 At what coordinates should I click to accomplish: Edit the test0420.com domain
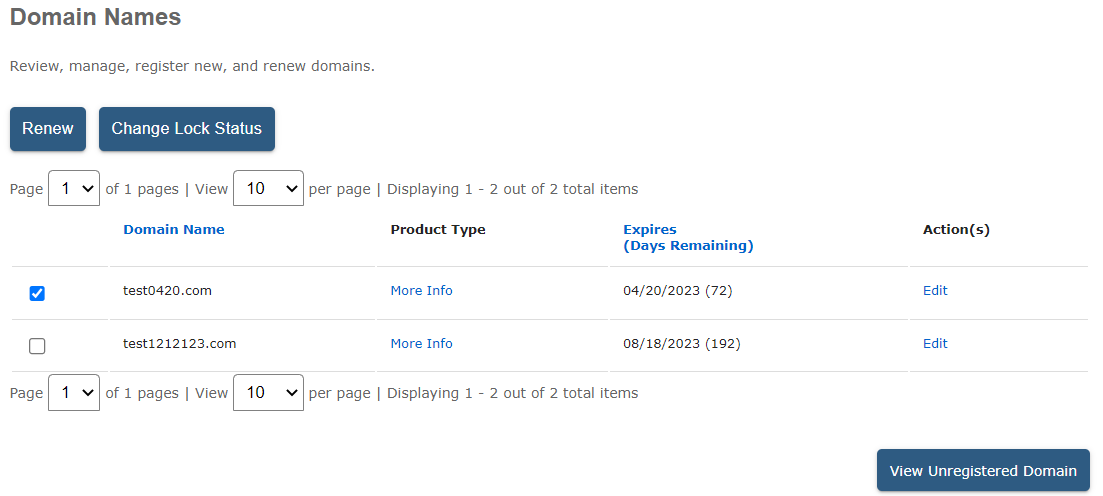point(935,291)
